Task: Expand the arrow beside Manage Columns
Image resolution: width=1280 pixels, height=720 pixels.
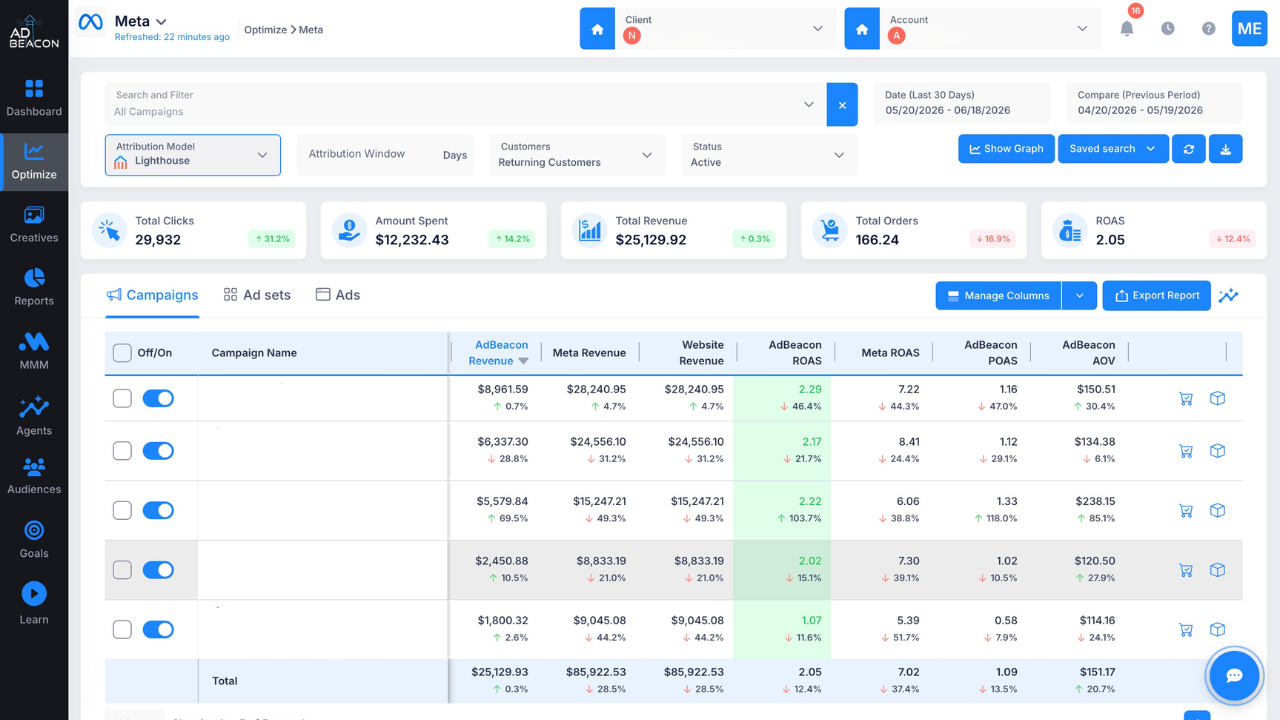Action: coord(1079,295)
